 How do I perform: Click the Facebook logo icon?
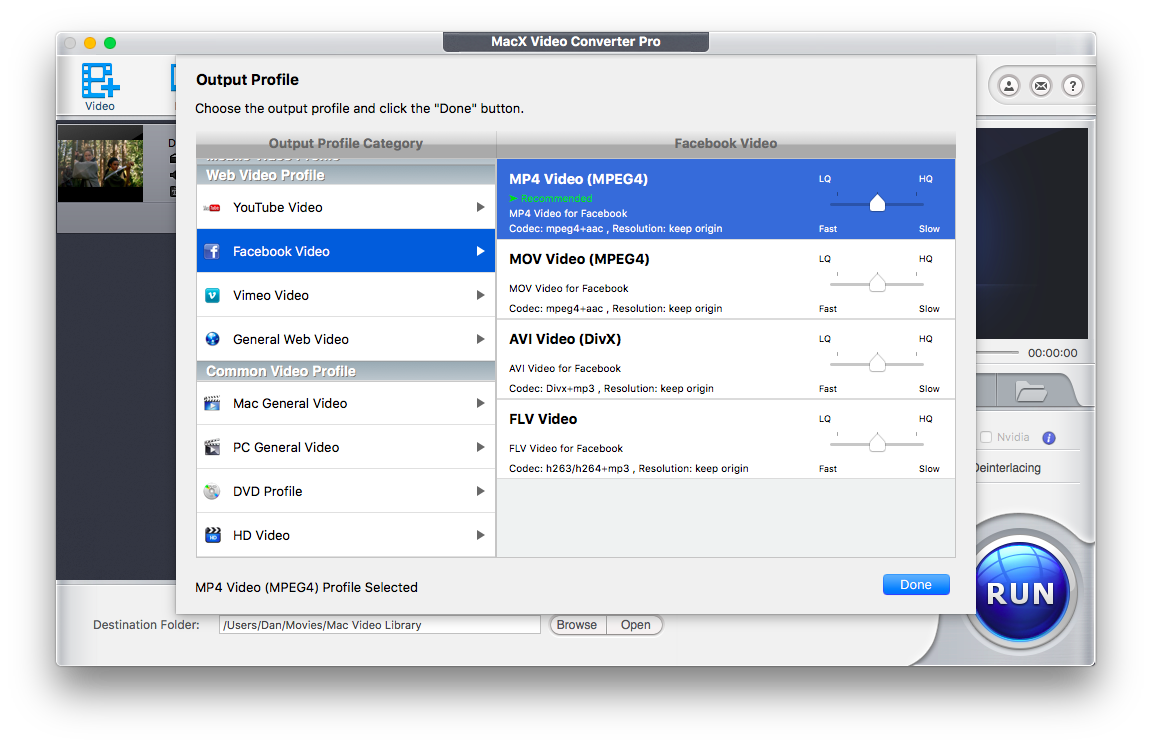pos(212,251)
